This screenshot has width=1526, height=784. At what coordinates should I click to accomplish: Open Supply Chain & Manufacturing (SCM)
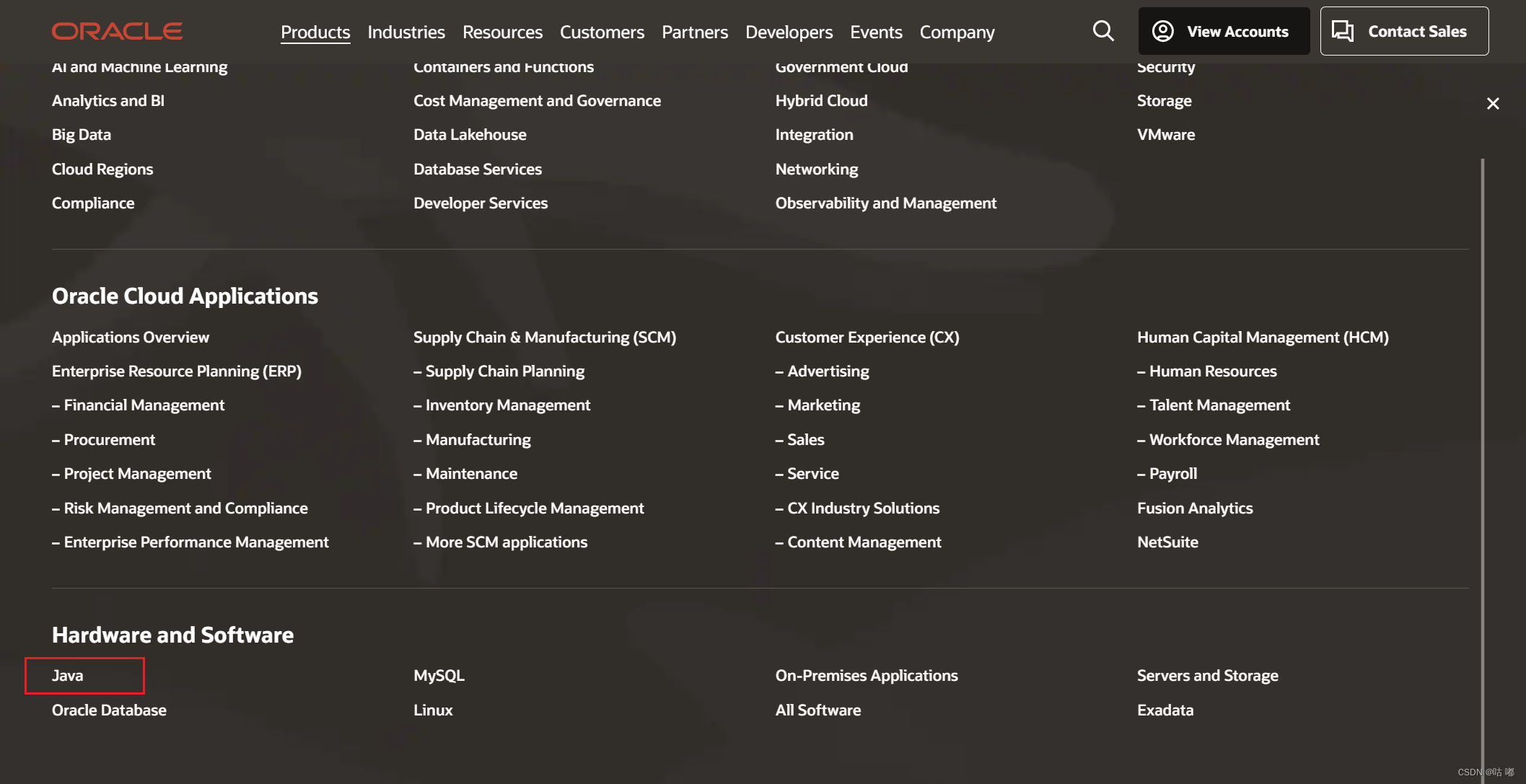(545, 338)
